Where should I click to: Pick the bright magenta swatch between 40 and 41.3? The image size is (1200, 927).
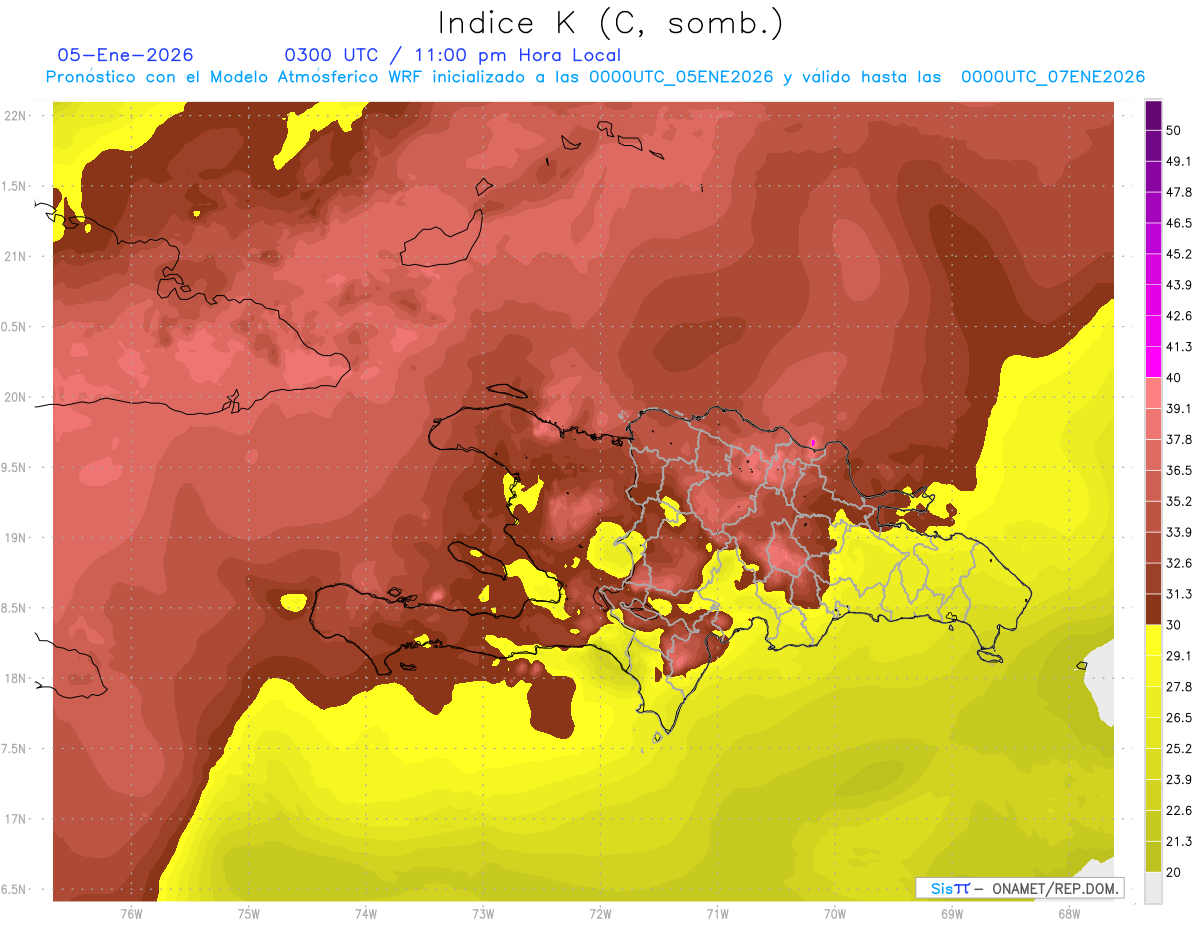click(x=1154, y=361)
